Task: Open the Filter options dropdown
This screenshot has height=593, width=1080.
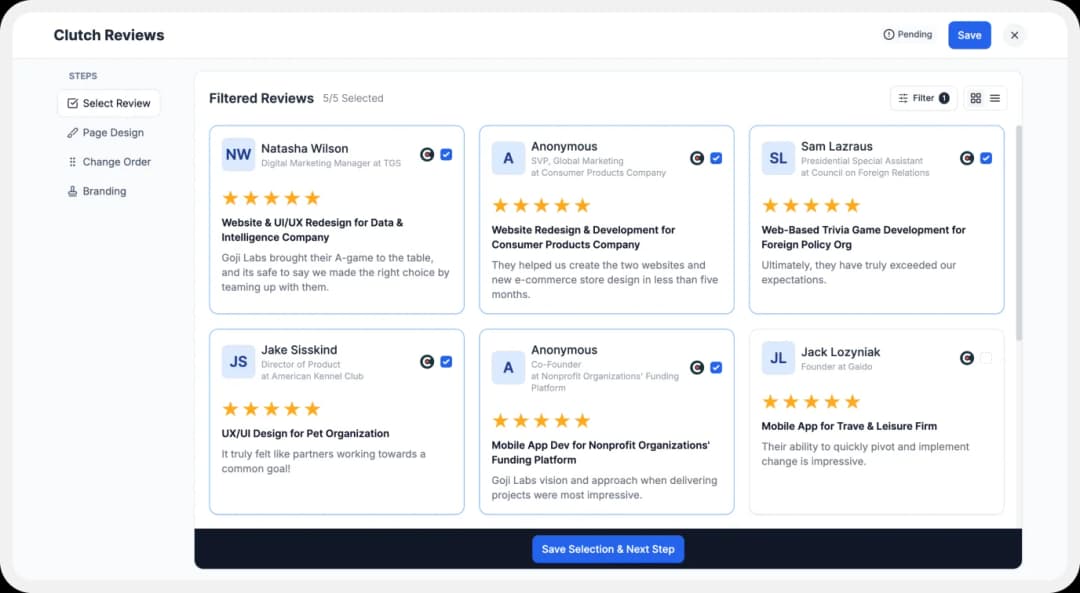Action: 923,98
